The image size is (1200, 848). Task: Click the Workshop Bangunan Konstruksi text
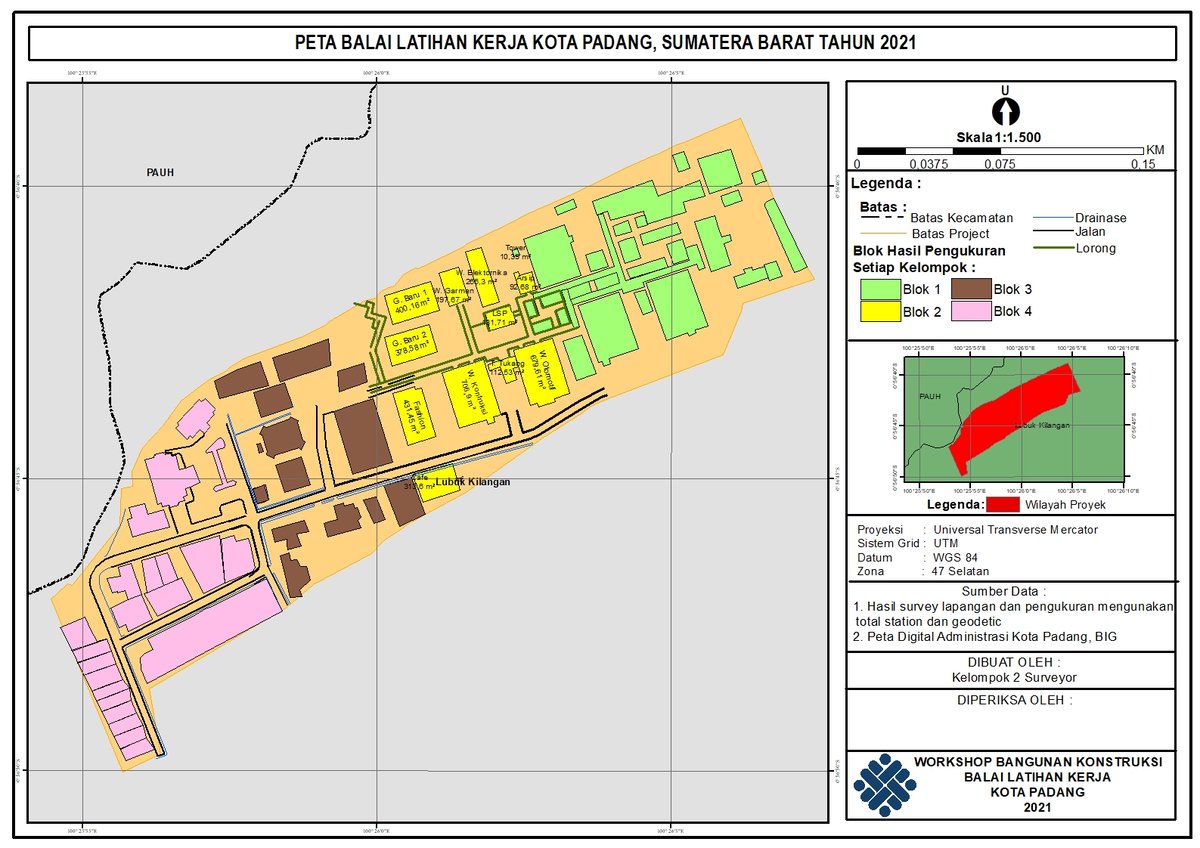point(1038,762)
